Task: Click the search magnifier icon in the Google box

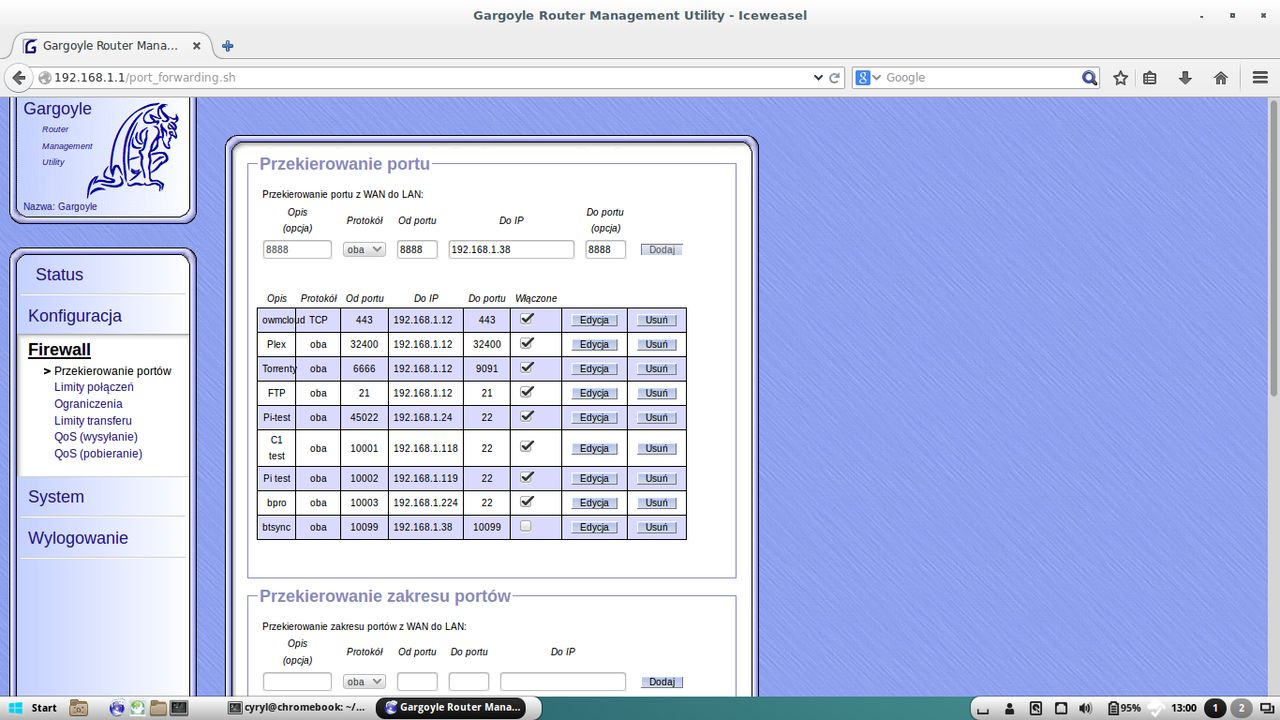Action: click(1090, 77)
